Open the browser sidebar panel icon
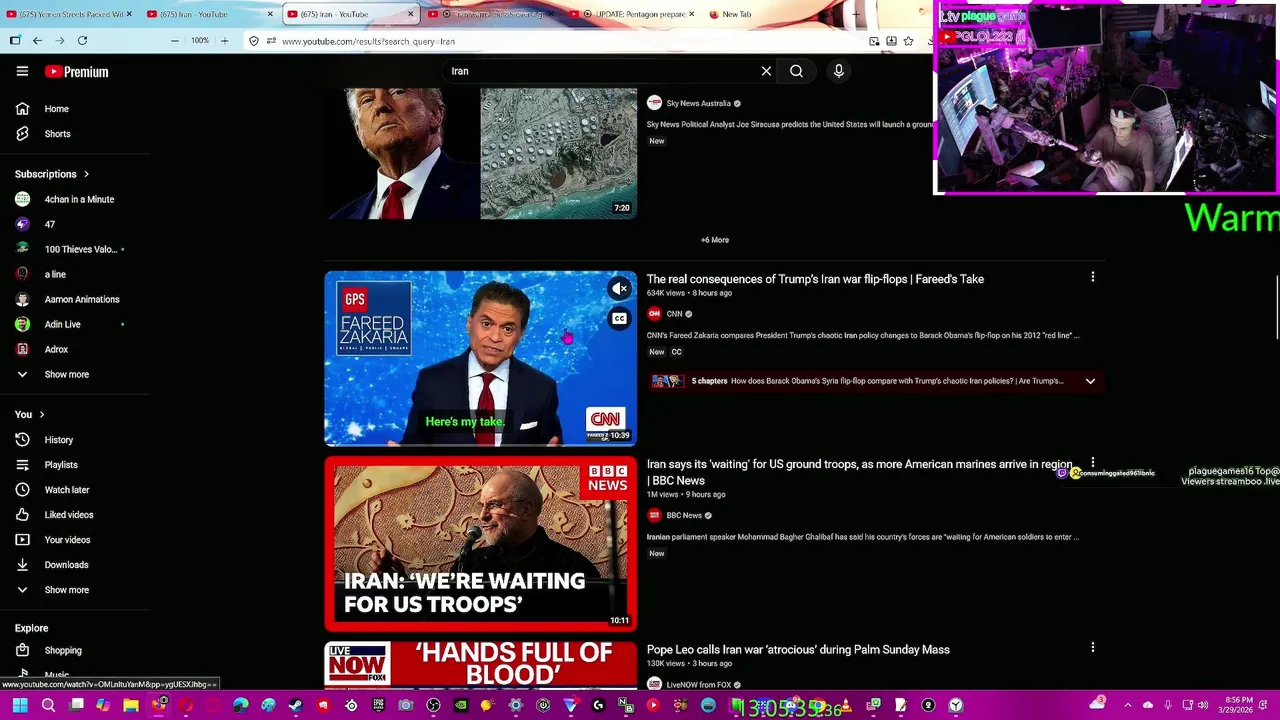Screen dimensions: 1280x720 [15, 41]
